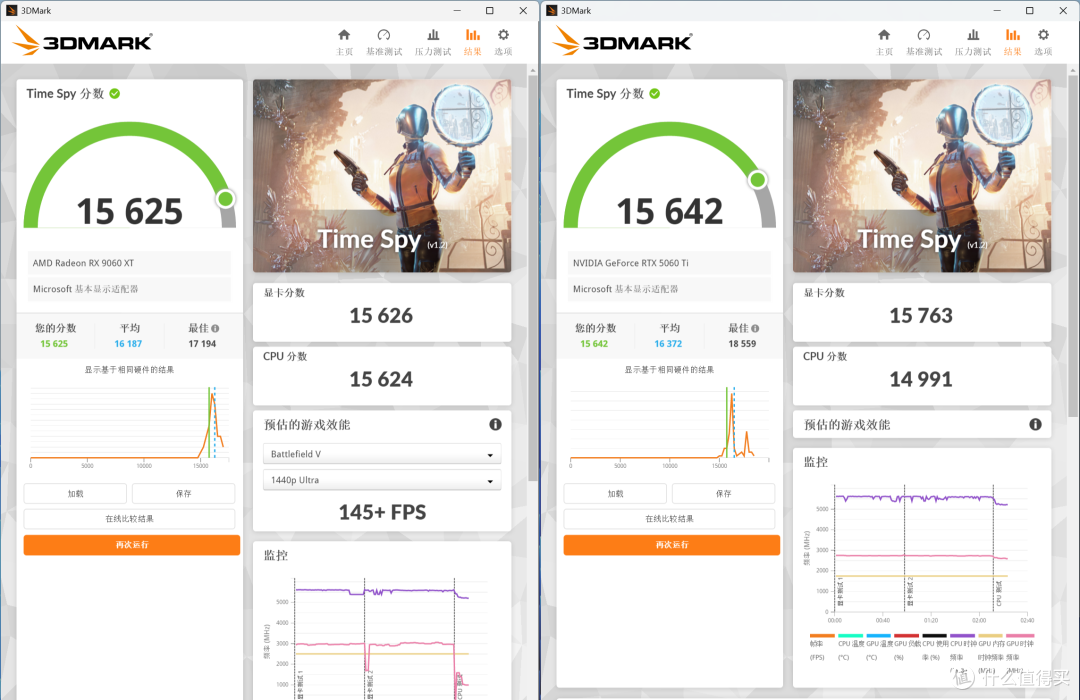The height and width of the screenshot is (700, 1080).
Task: Click Time Spy thumbnail image in left window
Action: coord(382,176)
